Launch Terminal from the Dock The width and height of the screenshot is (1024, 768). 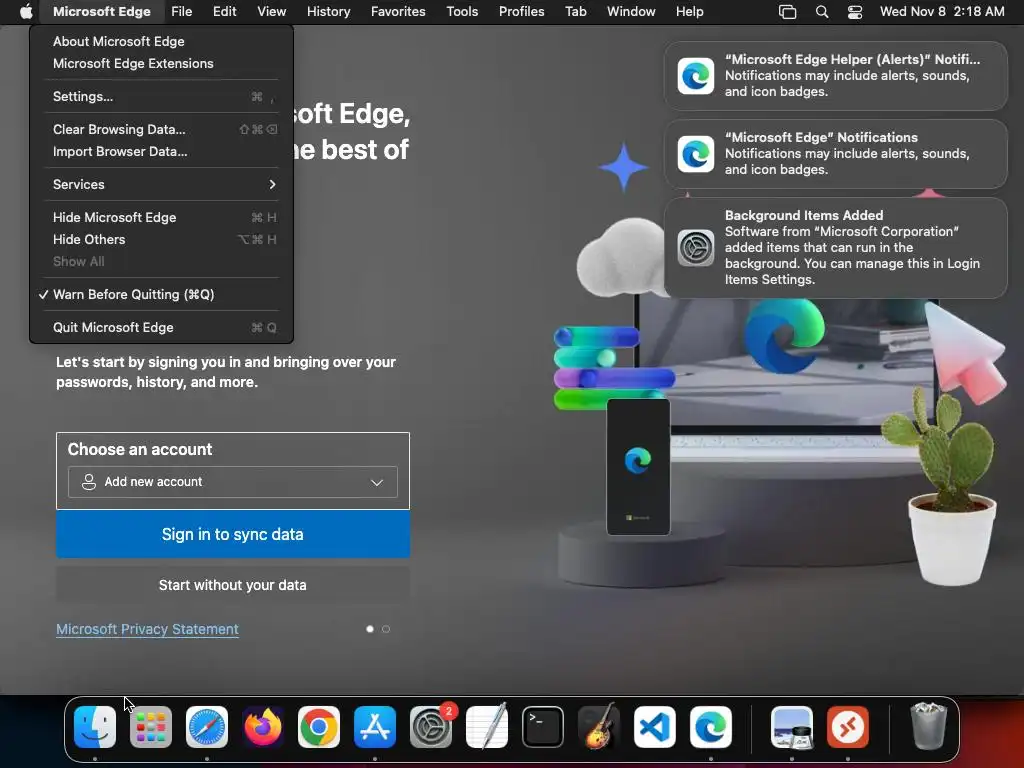[x=543, y=727]
